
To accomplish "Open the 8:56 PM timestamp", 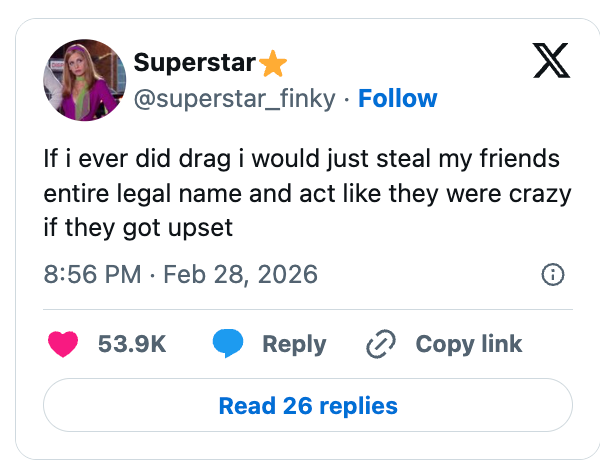I will (93, 274).
